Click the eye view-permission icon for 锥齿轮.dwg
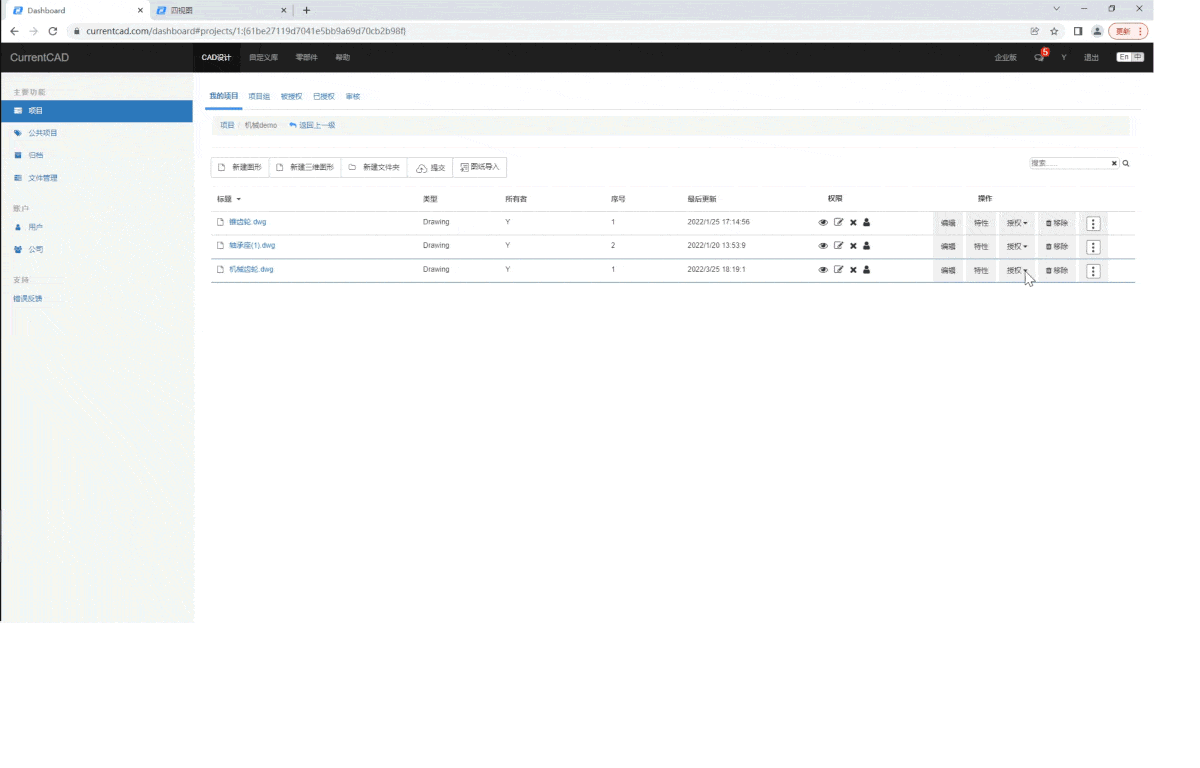This screenshot has width=1200, height=768. 823,222
